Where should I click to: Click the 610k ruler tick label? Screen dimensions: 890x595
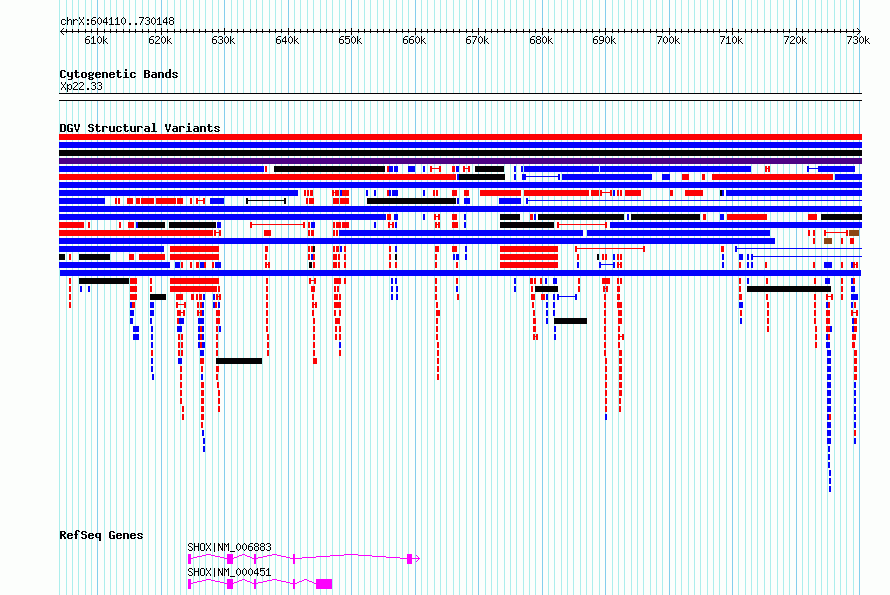pyautogui.click(x=96, y=40)
